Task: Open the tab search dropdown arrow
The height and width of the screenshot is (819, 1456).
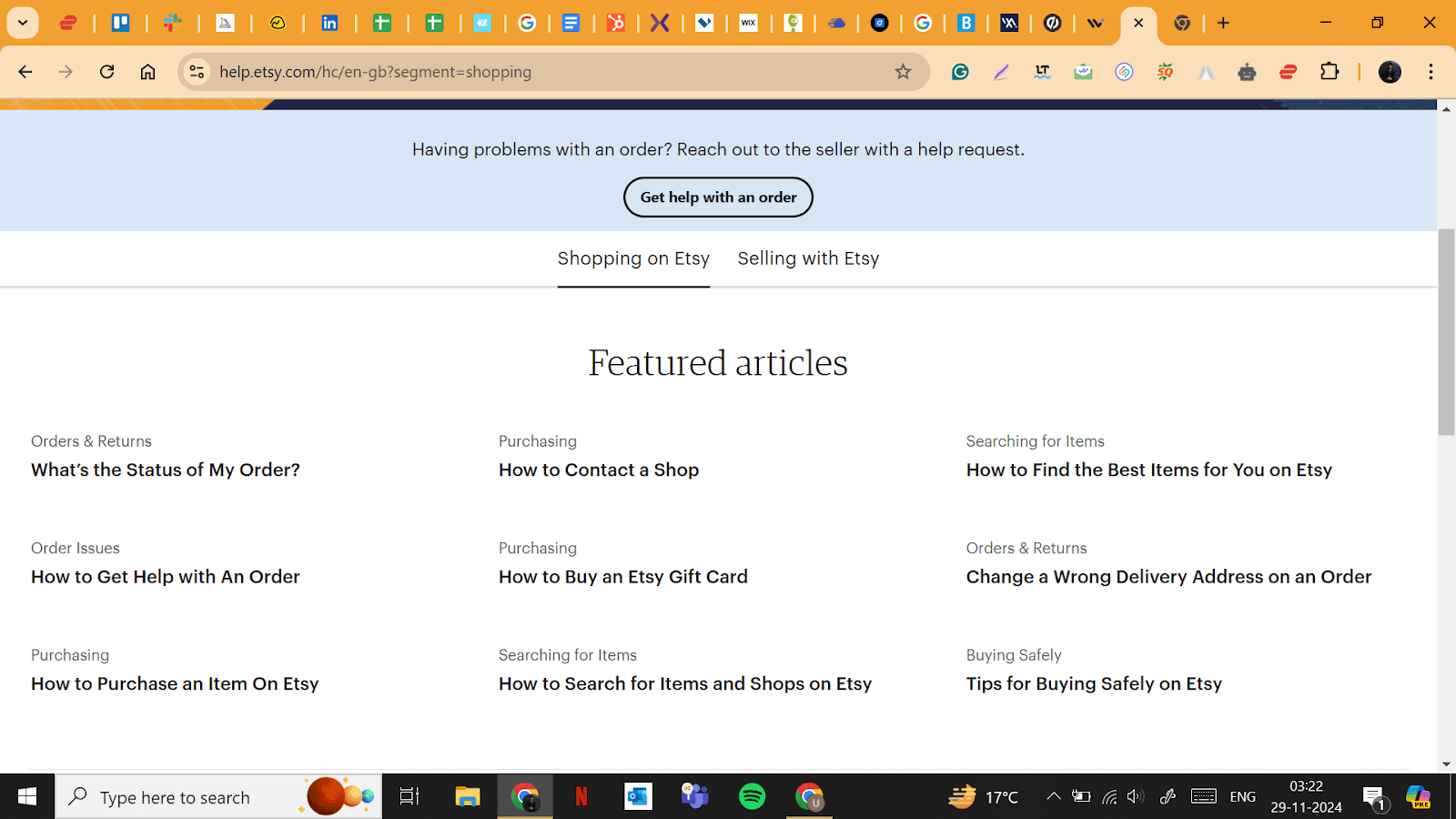Action: pos(23,23)
